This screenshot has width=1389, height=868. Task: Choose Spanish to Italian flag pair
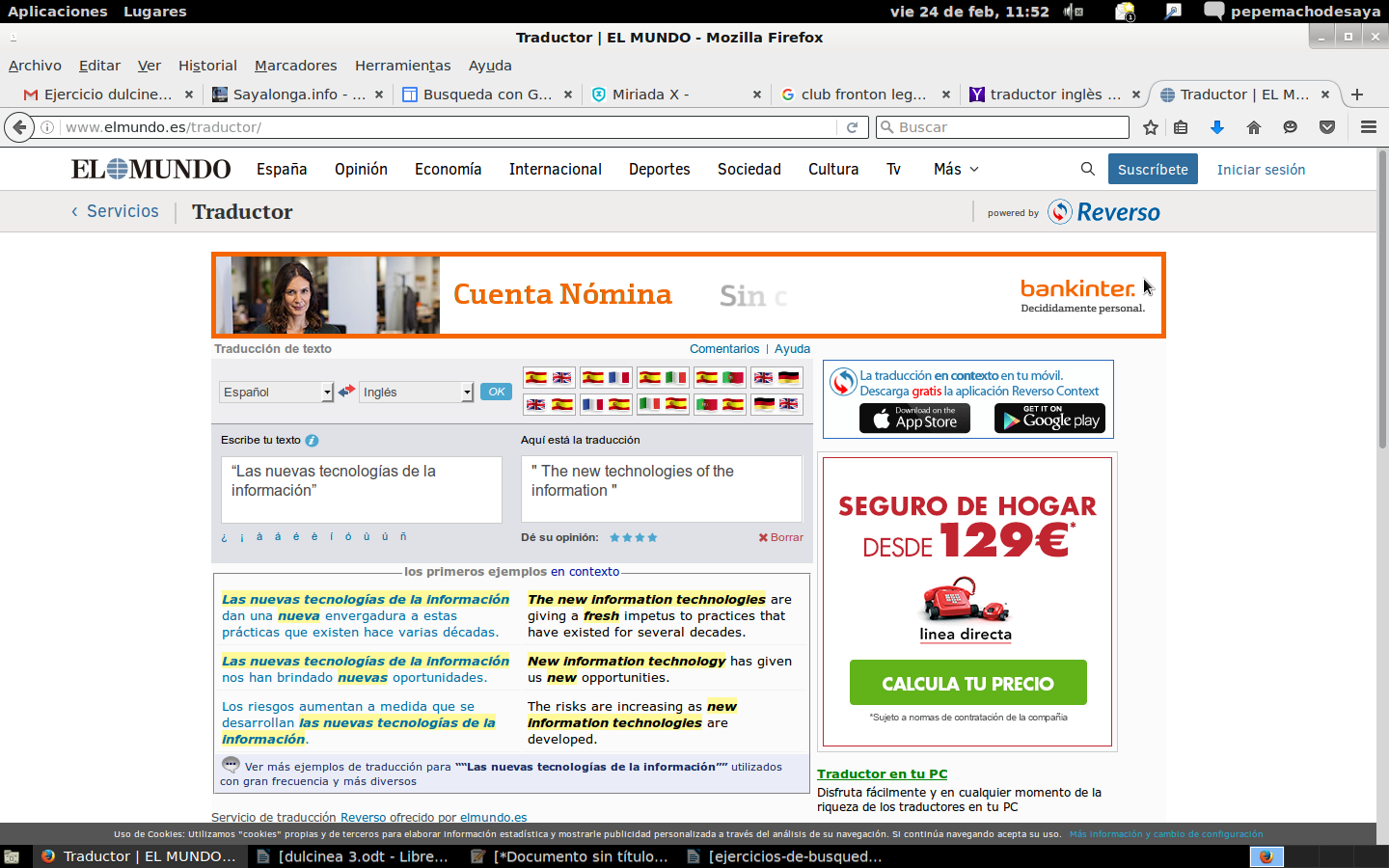pos(663,377)
